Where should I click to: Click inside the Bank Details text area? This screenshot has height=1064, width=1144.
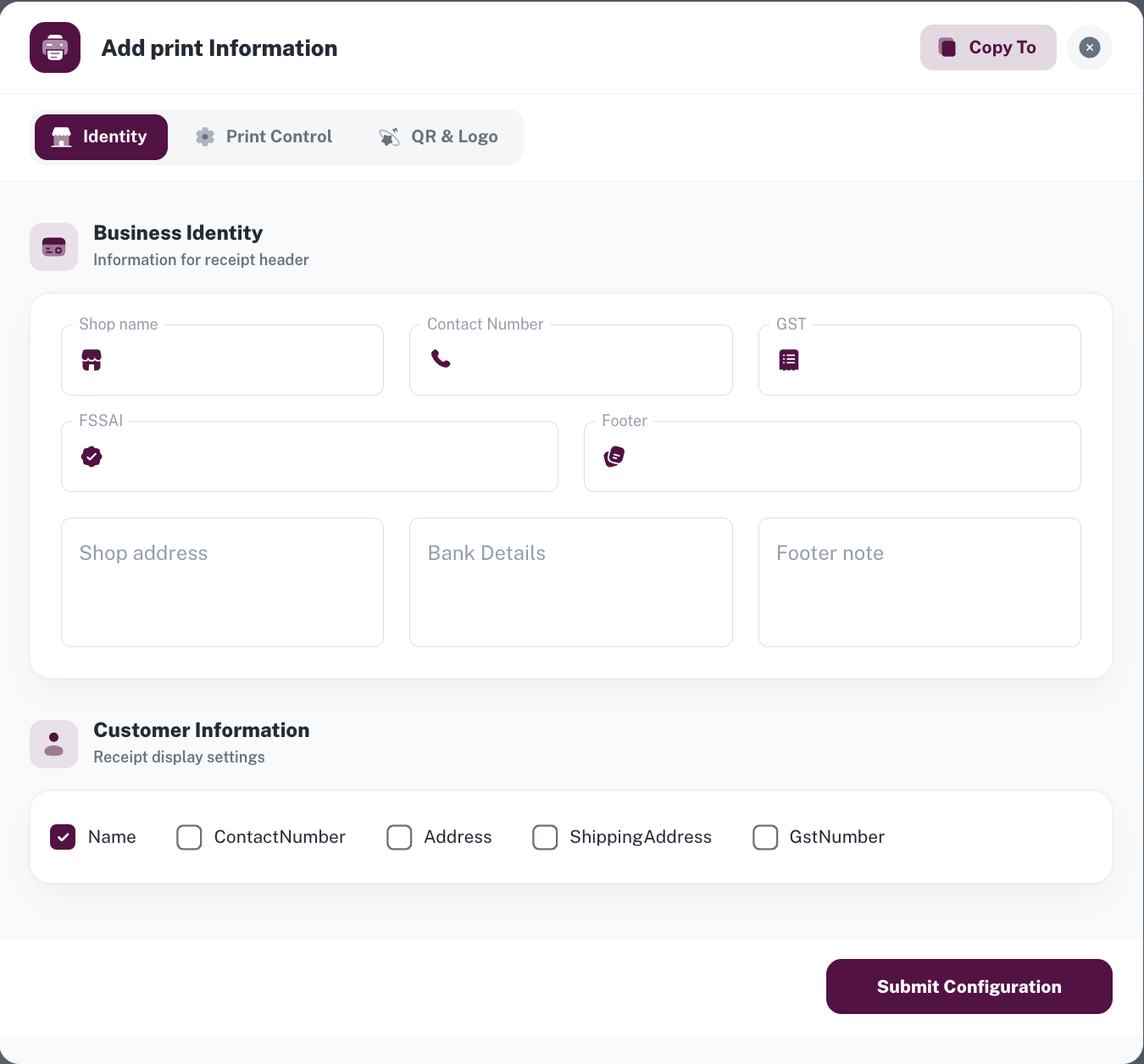[570, 582]
